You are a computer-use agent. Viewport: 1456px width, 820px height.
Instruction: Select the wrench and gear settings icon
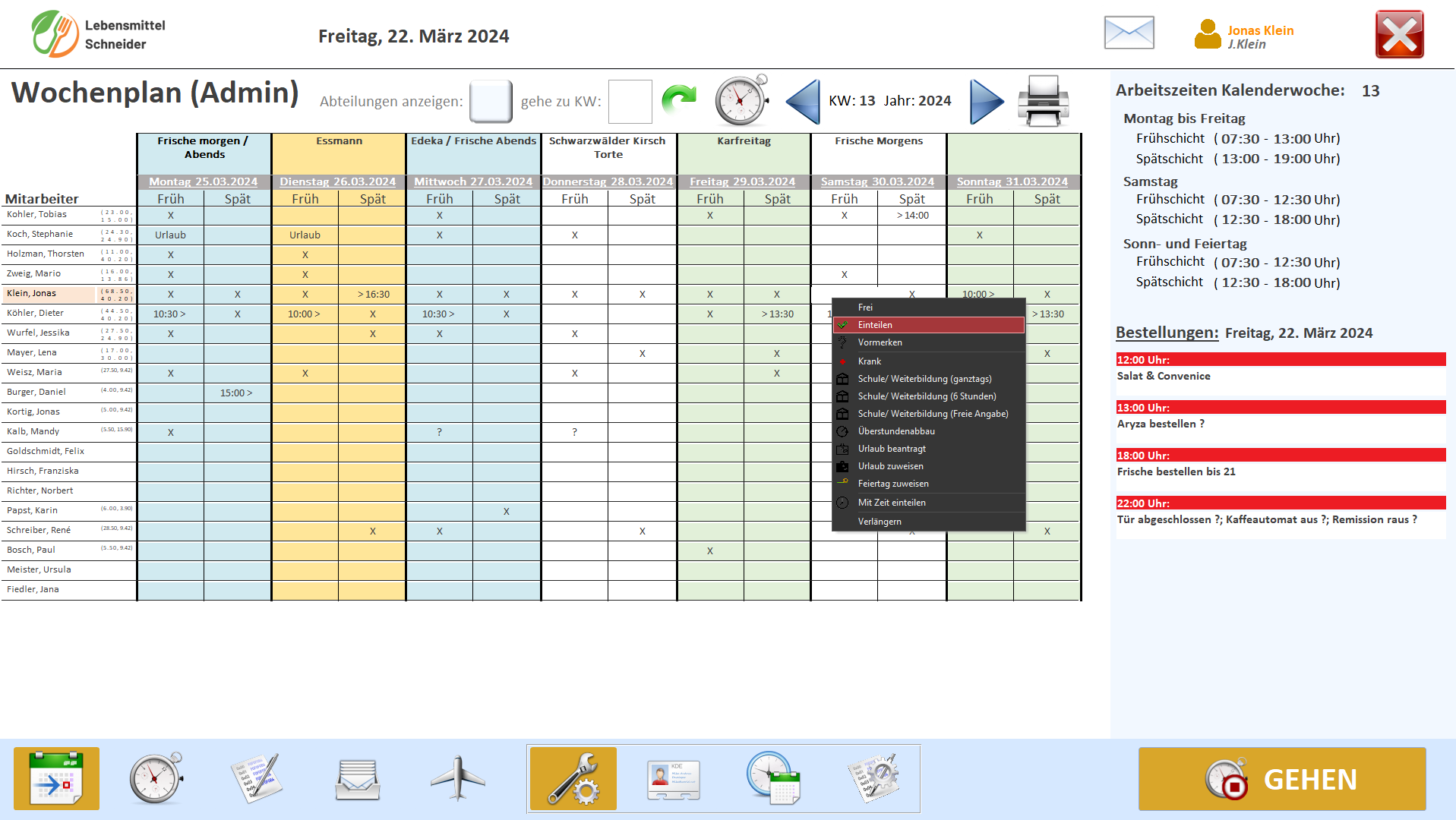pyautogui.click(x=573, y=778)
